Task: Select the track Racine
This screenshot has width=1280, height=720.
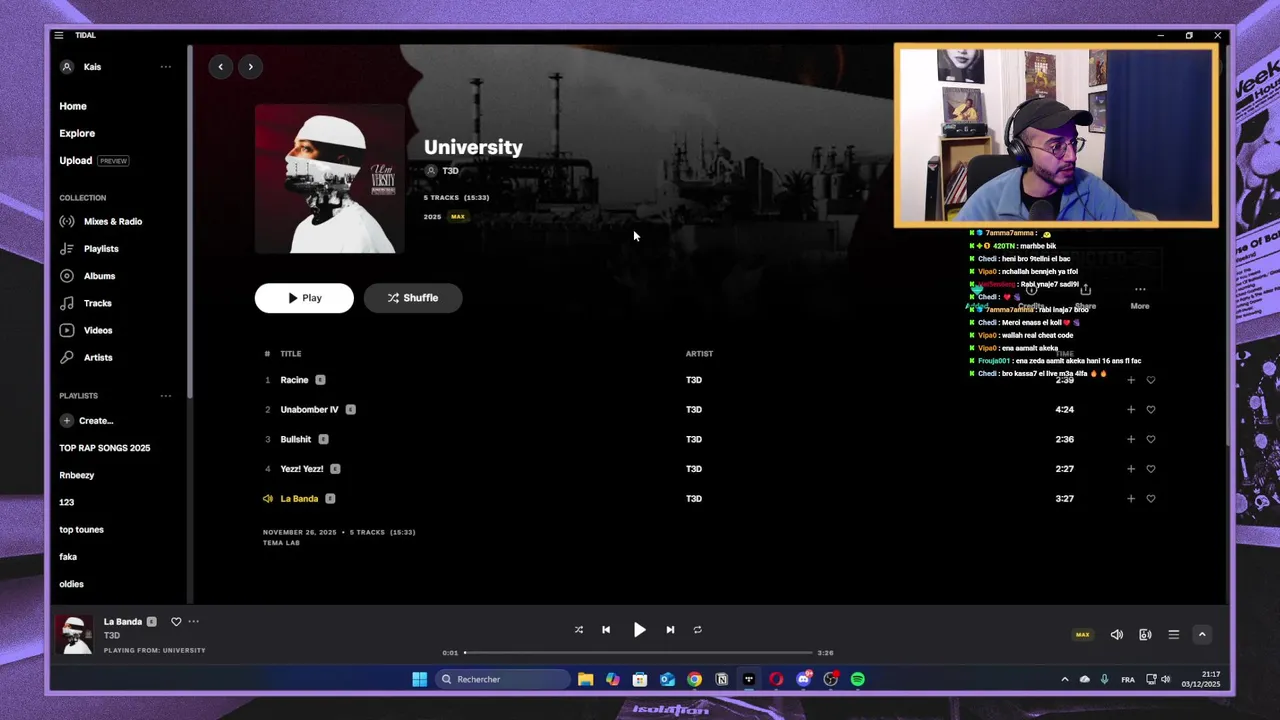Action: click(294, 380)
